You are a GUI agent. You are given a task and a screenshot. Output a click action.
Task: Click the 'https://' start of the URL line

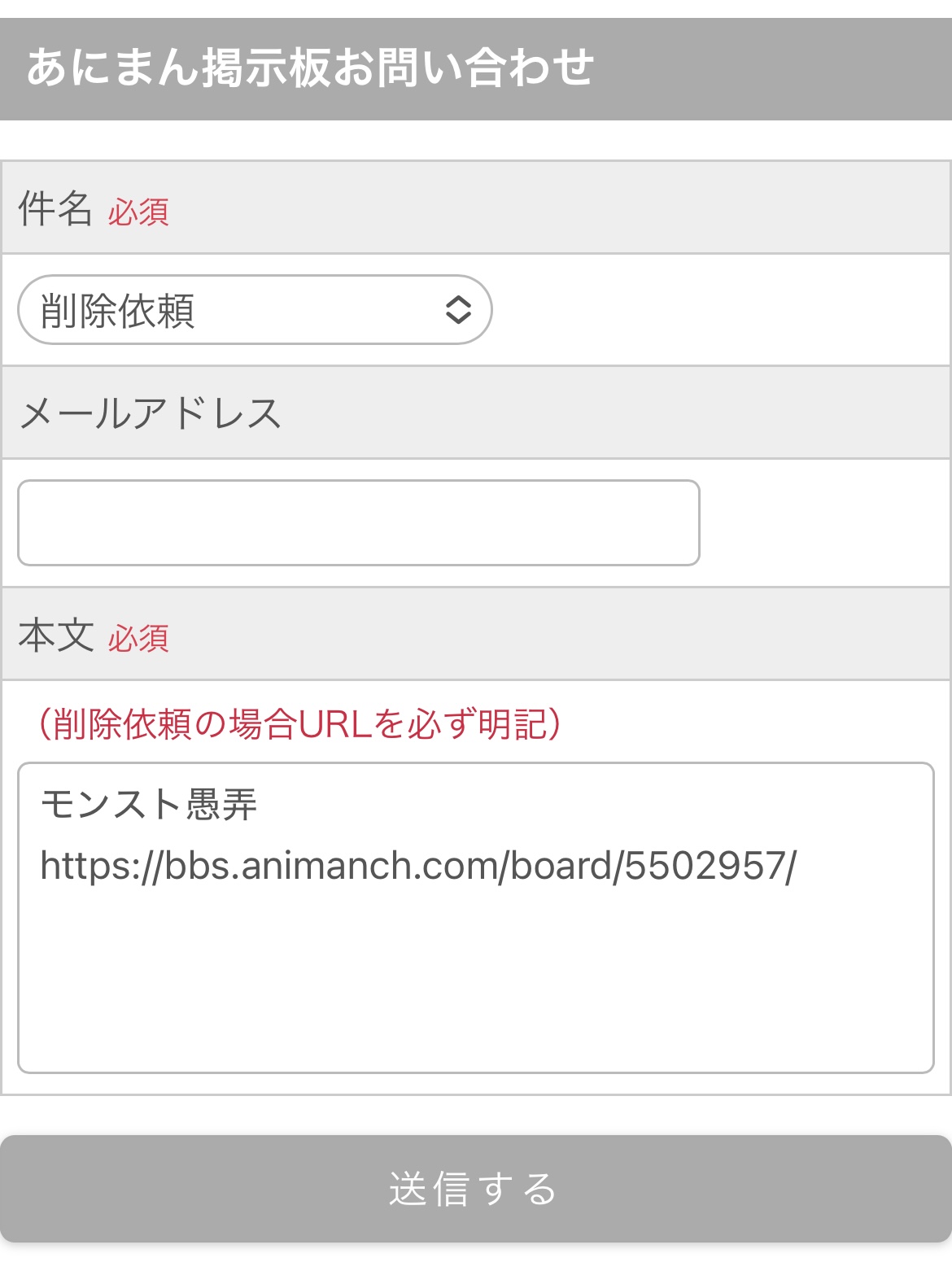(99, 866)
